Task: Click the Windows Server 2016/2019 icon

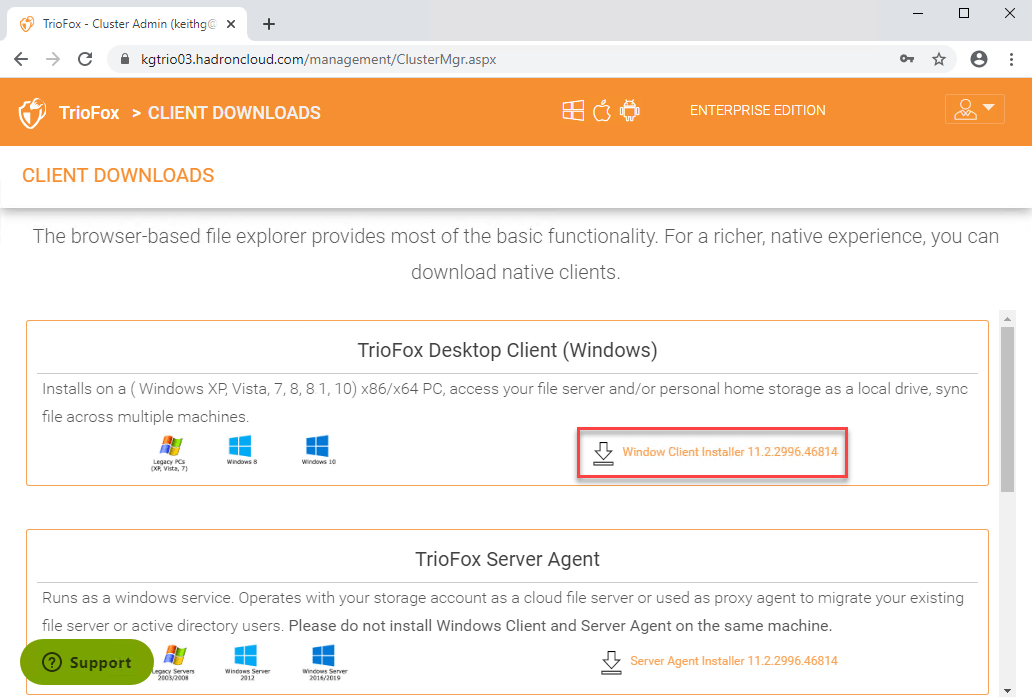Action: click(x=324, y=662)
